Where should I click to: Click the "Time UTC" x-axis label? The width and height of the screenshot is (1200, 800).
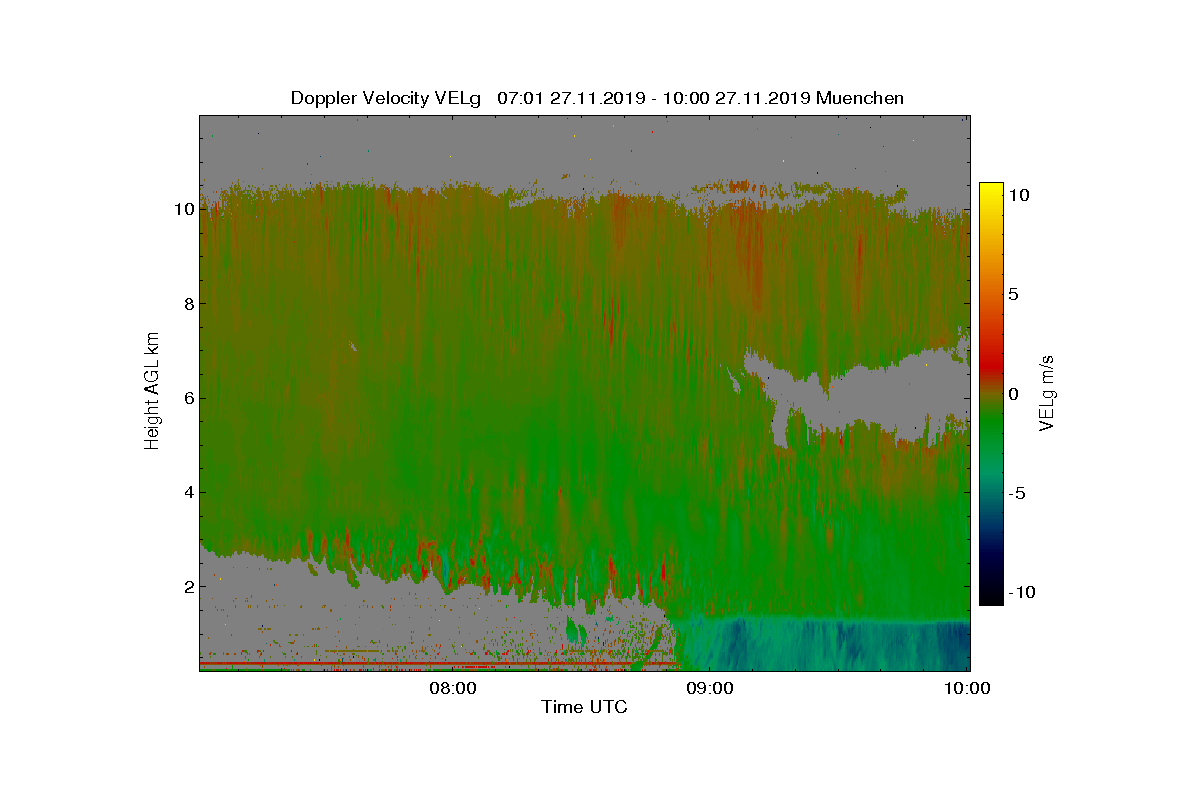584,707
